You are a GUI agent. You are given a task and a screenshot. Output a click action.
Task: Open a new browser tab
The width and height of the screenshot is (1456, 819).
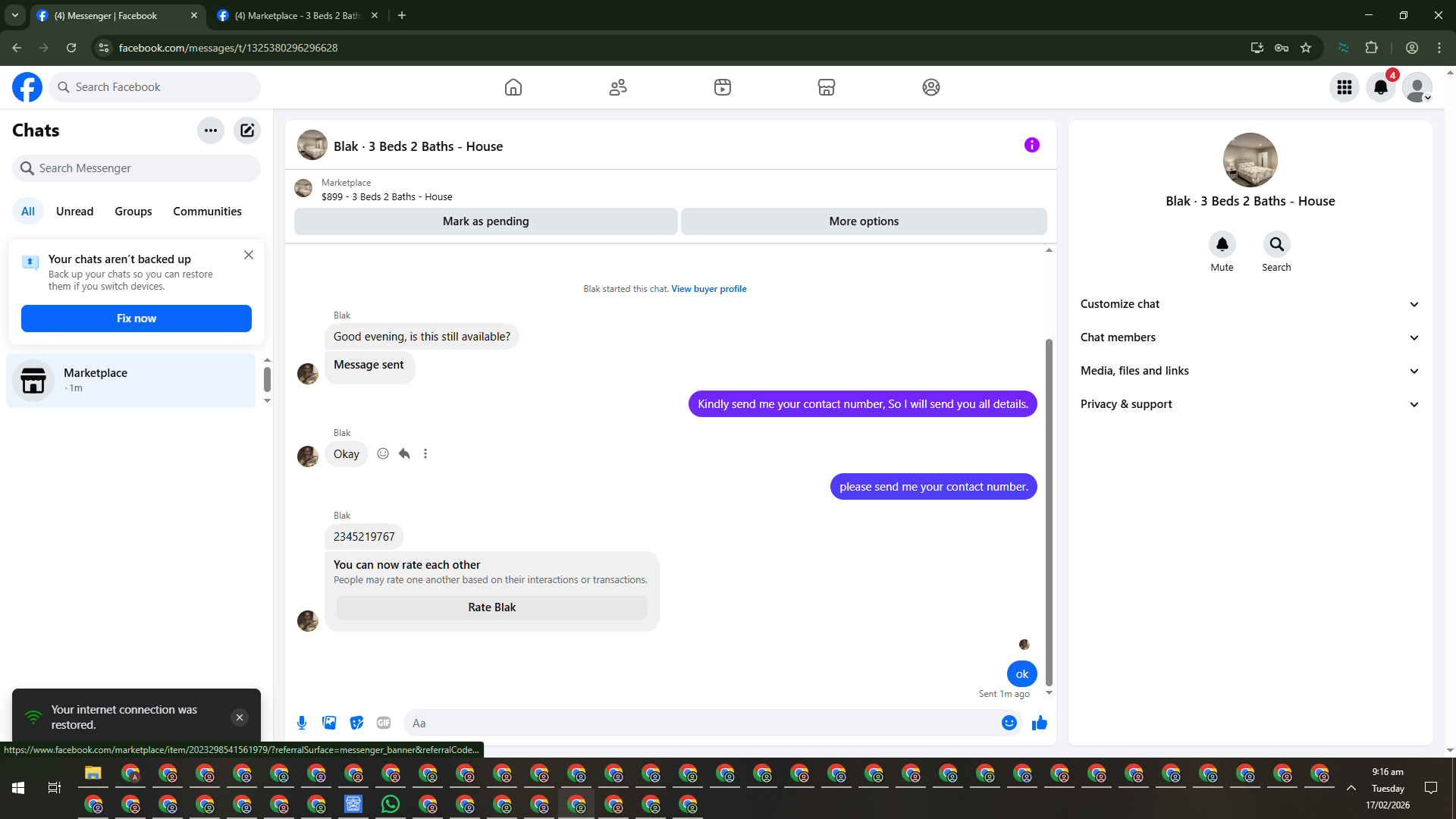tap(402, 15)
